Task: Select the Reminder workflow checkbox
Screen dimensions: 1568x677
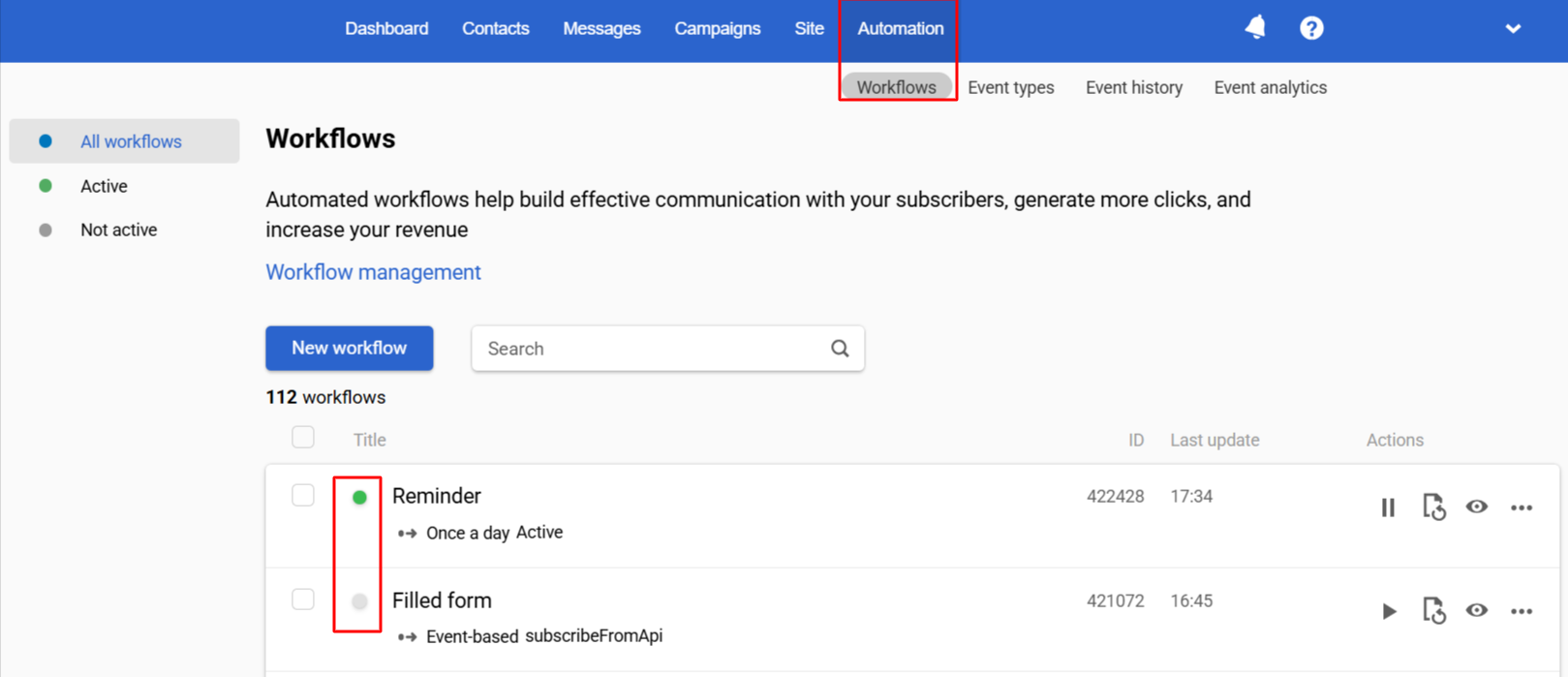Action: (303, 495)
